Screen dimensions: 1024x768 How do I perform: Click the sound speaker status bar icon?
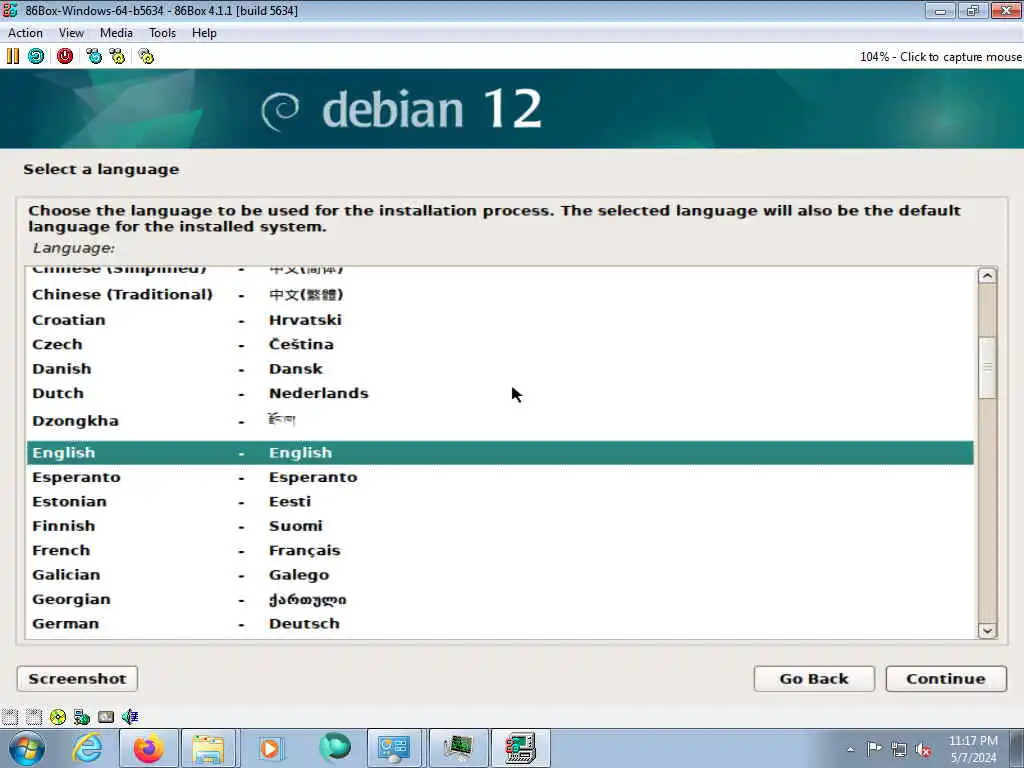(130, 717)
